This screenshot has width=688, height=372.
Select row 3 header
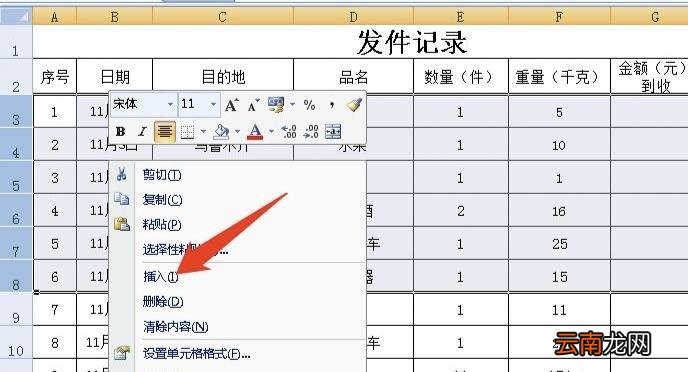(16, 111)
